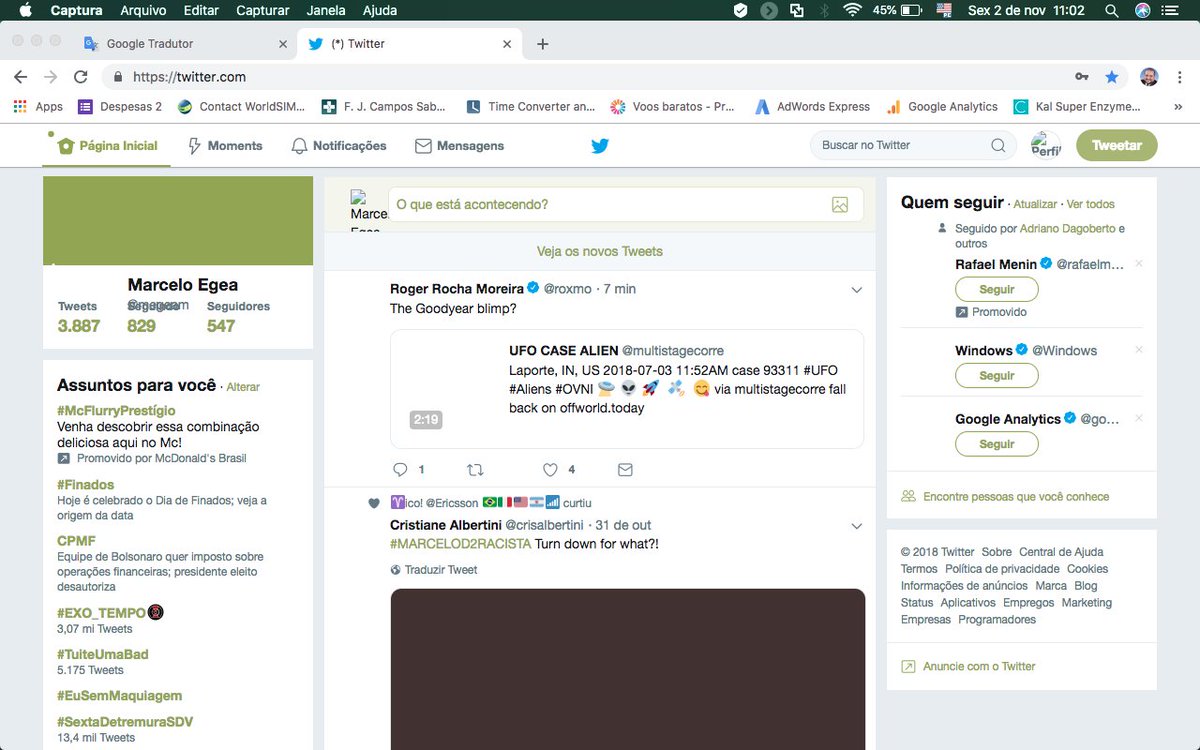Reload the page with the refresh icon
1200x750 pixels.
point(81,77)
